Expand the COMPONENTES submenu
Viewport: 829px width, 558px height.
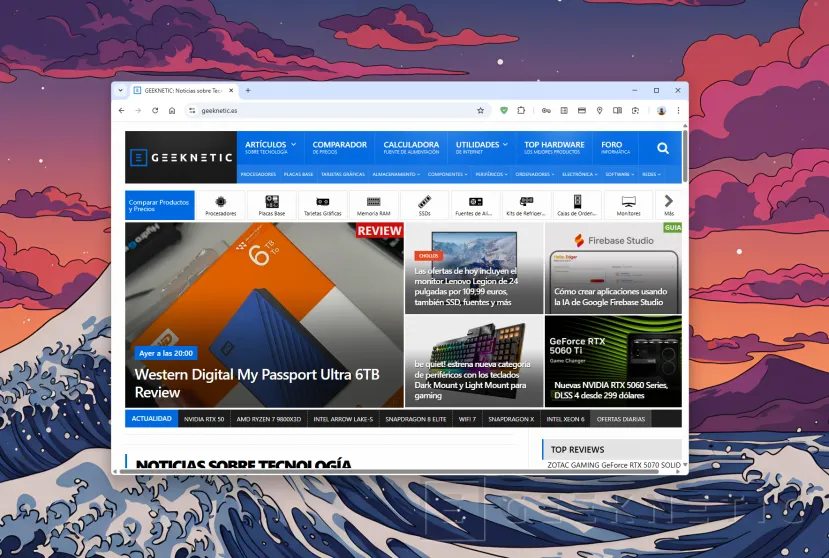447,174
